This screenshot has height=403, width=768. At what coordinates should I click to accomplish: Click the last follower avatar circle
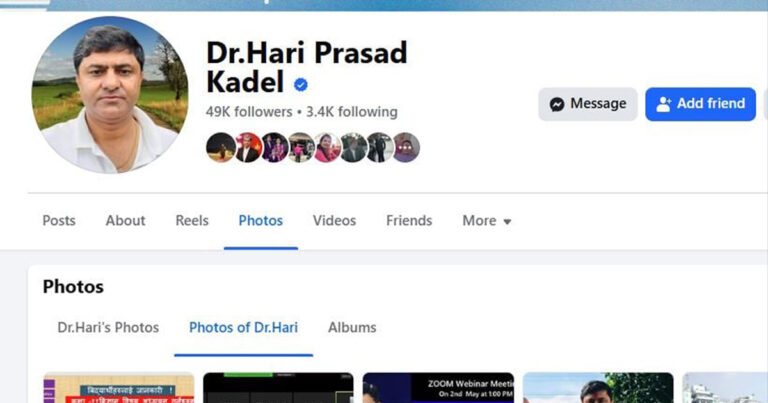click(x=406, y=147)
